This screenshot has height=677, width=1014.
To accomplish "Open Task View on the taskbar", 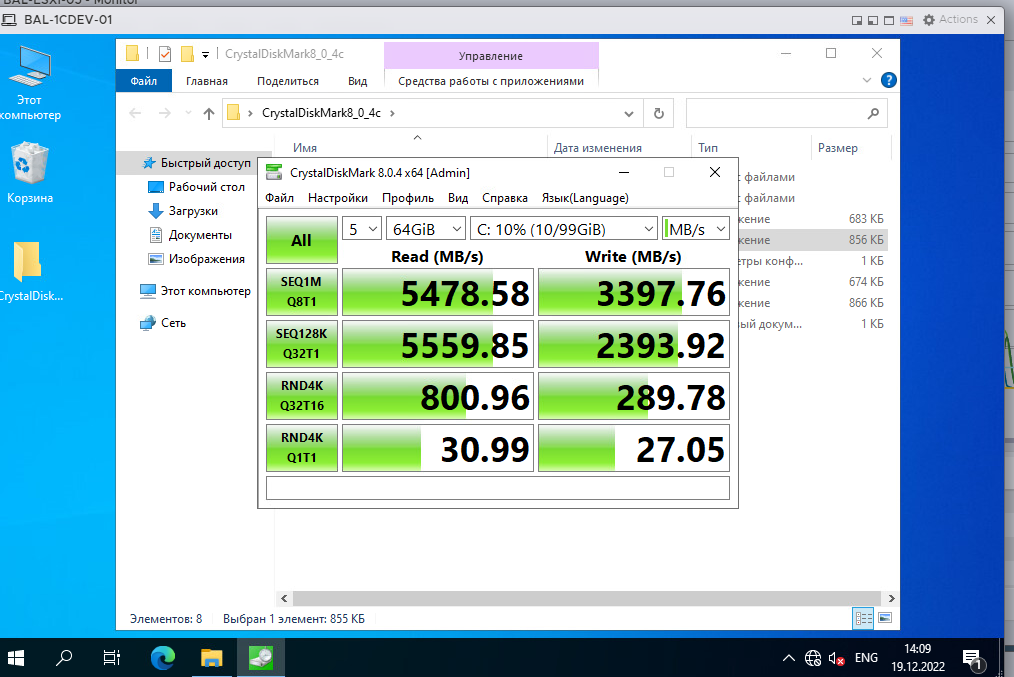I will pyautogui.click(x=112, y=658).
